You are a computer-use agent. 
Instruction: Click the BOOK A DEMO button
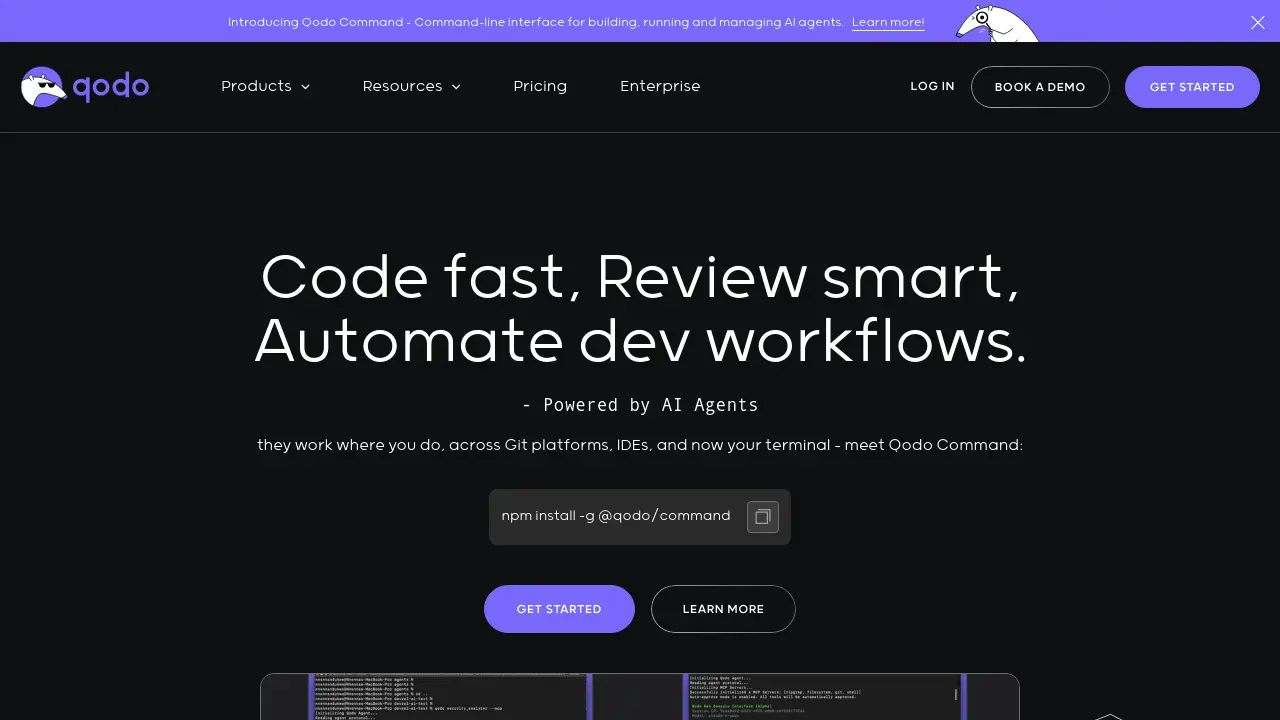tap(1040, 87)
